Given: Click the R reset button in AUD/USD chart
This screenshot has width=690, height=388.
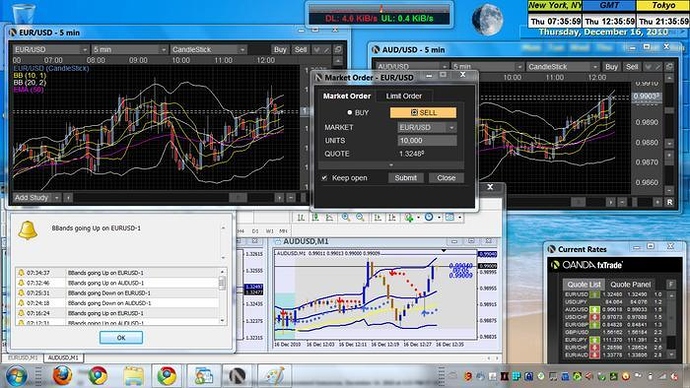Looking at the screenshot, I should [669, 202].
